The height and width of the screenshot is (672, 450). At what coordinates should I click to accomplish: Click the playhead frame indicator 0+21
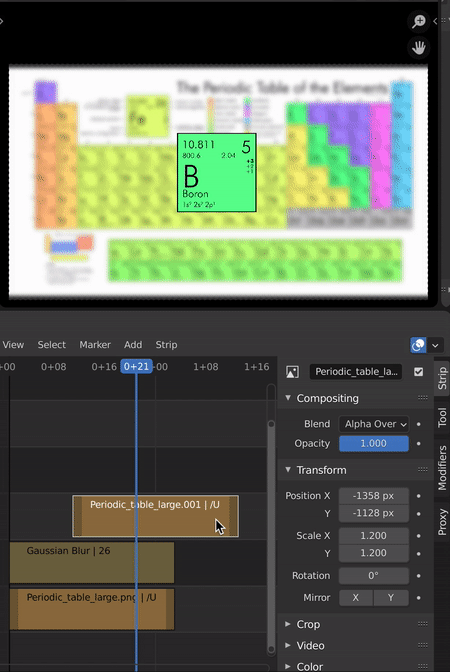136,366
